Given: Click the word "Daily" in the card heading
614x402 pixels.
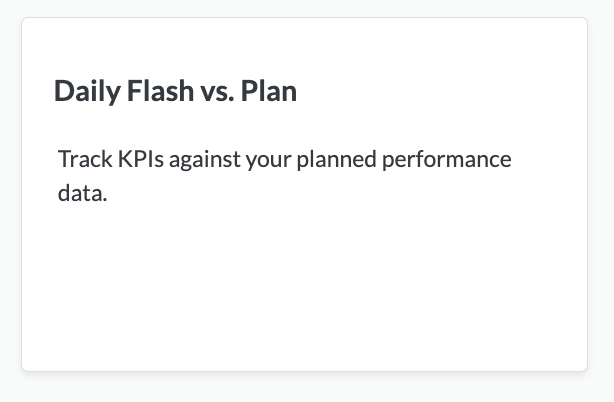Looking at the screenshot, I should point(86,91).
